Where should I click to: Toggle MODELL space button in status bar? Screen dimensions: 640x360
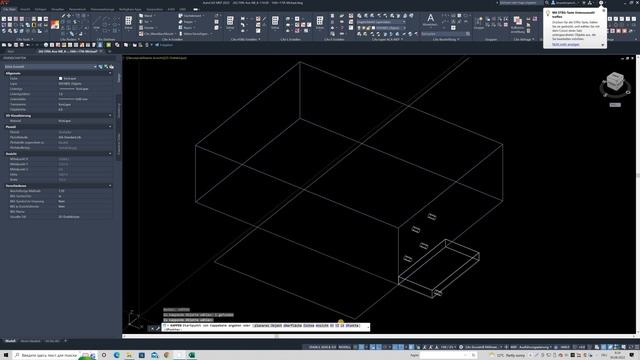[x=344, y=347]
